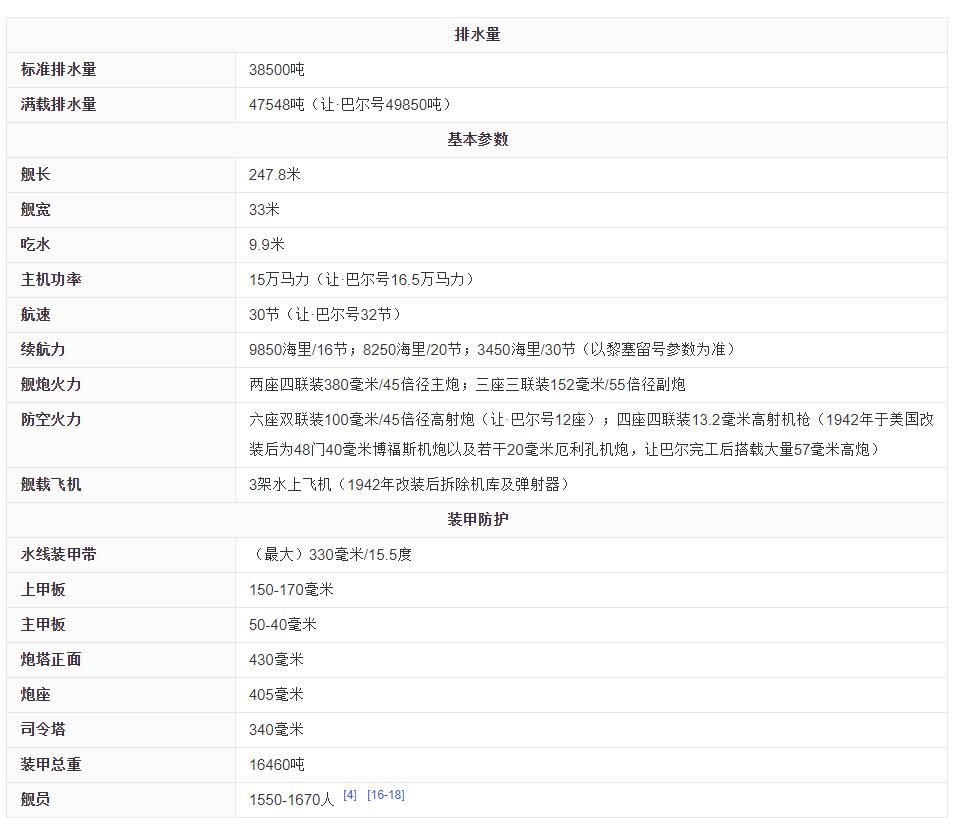Click the 舰炮火力 row label
Viewport: 963px width, 818px height.
[51, 385]
